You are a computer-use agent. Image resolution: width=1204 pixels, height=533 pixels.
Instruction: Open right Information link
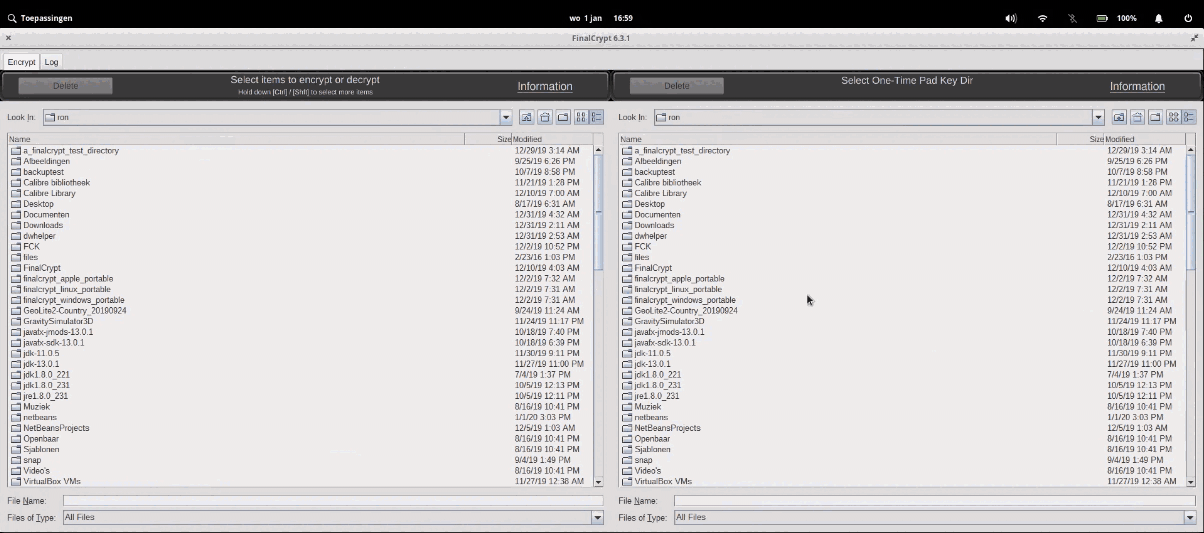coord(1137,86)
